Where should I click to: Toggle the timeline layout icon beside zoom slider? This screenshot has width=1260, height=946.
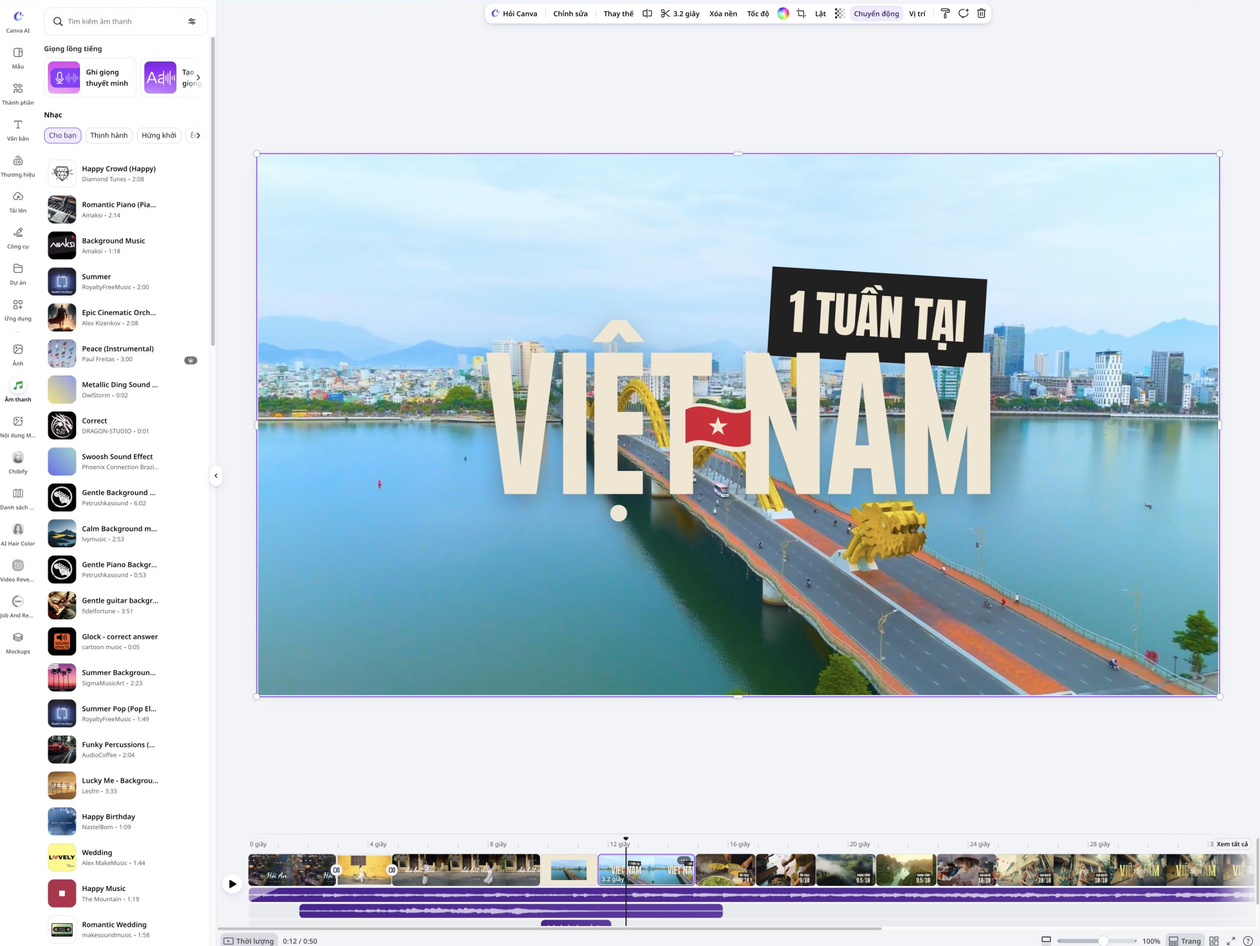[x=1046, y=940]
